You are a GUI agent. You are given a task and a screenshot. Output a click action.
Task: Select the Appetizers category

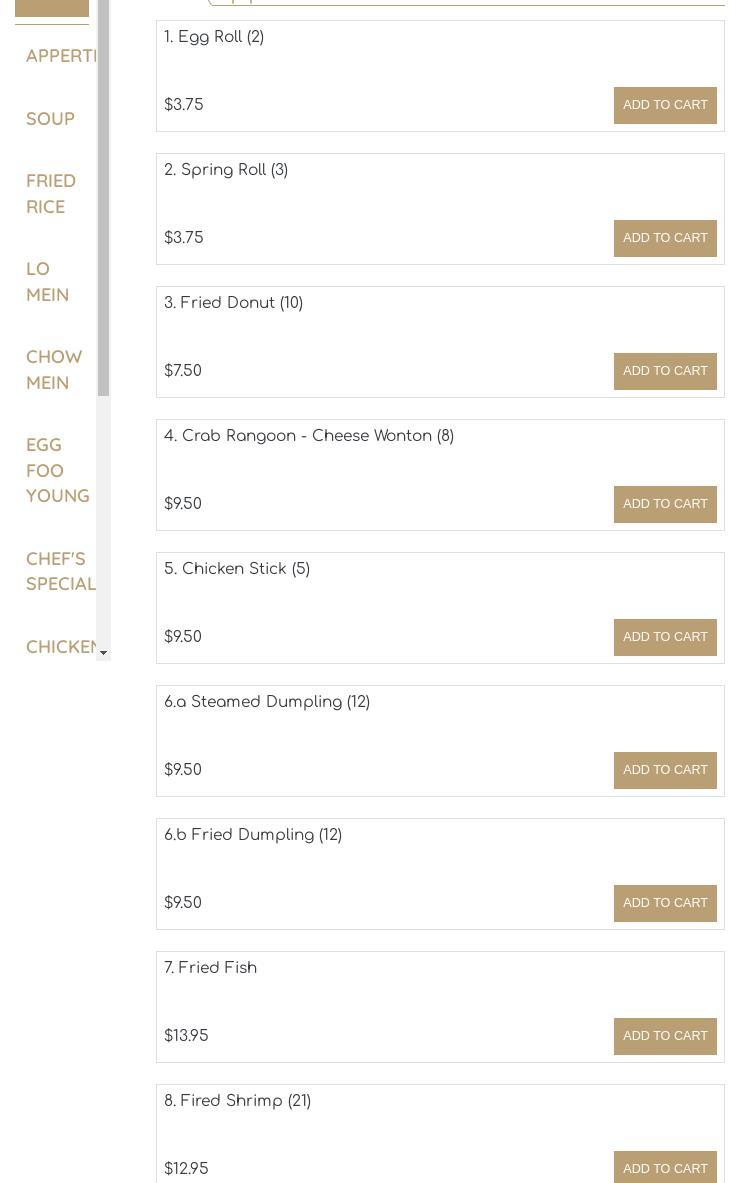[61, 56]
